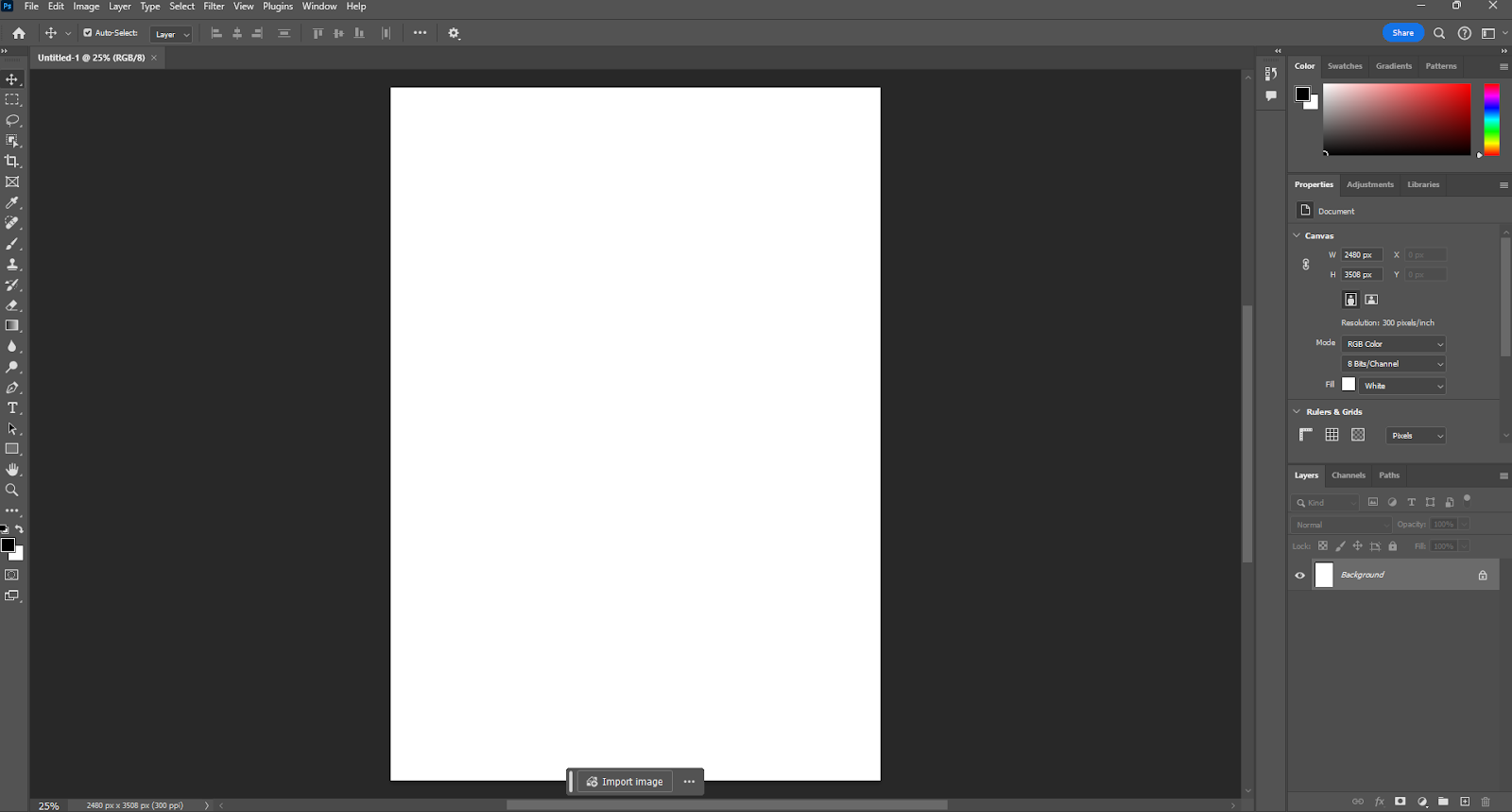The image size is (1512, 812).
Task: Collapse the Rulers & Grids section
Action: coord(1297,412)
